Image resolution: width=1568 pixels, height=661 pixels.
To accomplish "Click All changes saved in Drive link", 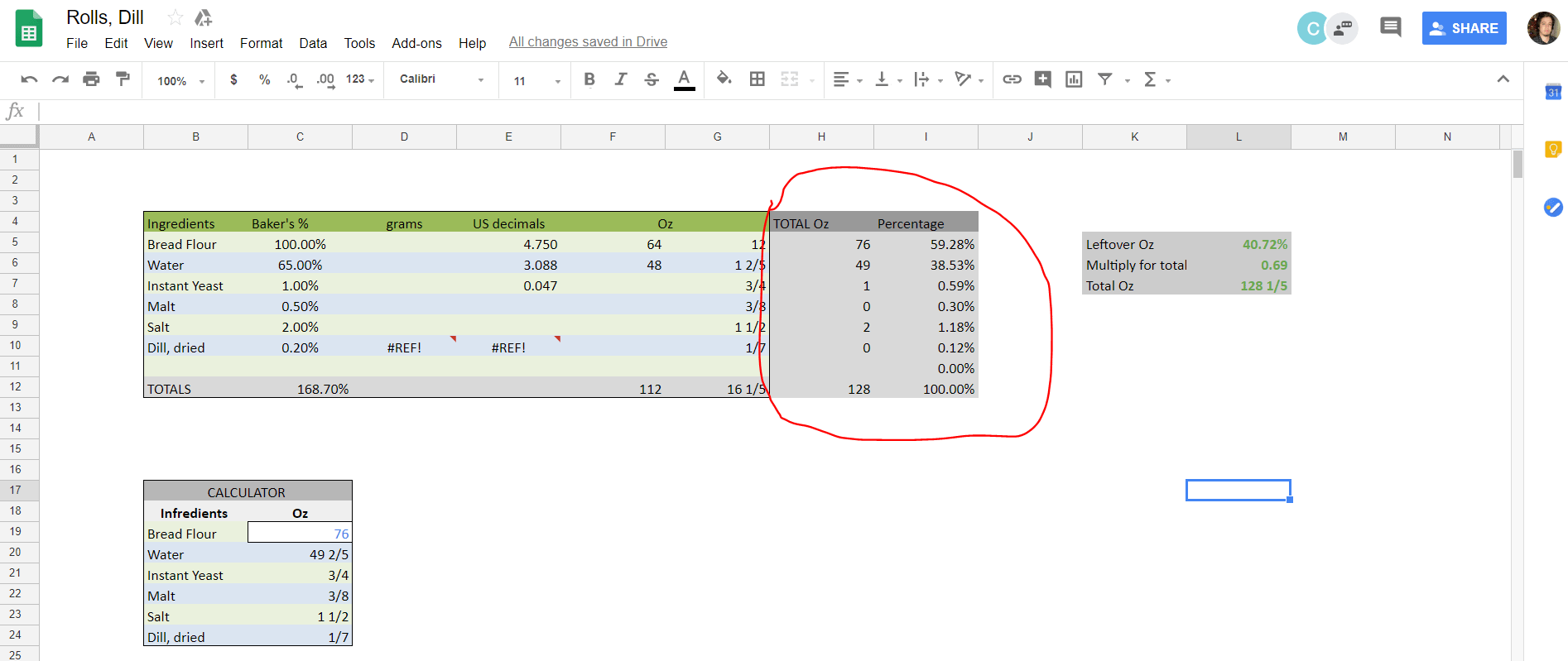I will point(588,42).
